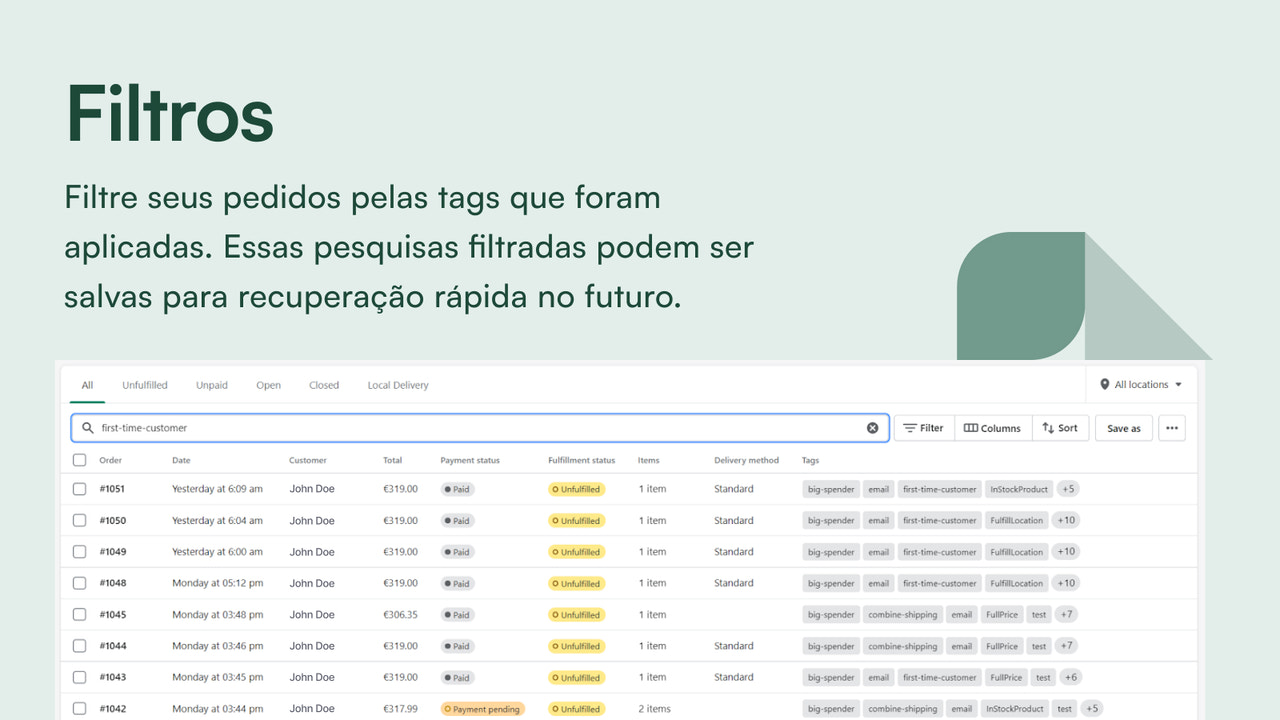
Task: Click Standard delivery method on order #1043
Action: coord(734,677)
